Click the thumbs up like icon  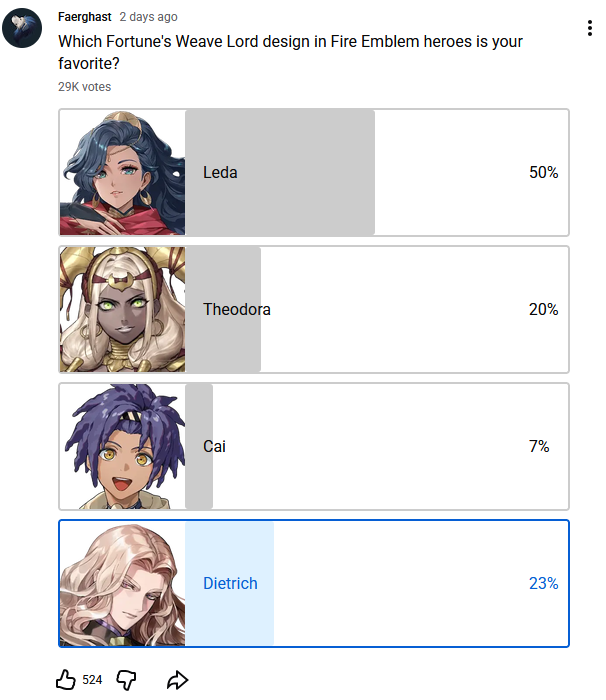tap(66, 679)
